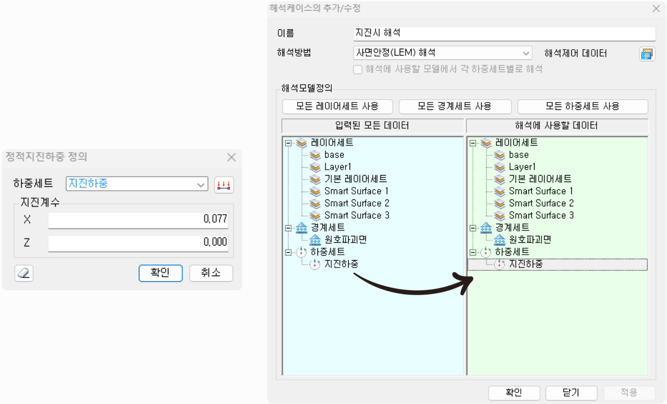This screenshot has width=667, height=404.
Task: Open 해석제어 데이터 icon button
Action: [x=647, y=54]
